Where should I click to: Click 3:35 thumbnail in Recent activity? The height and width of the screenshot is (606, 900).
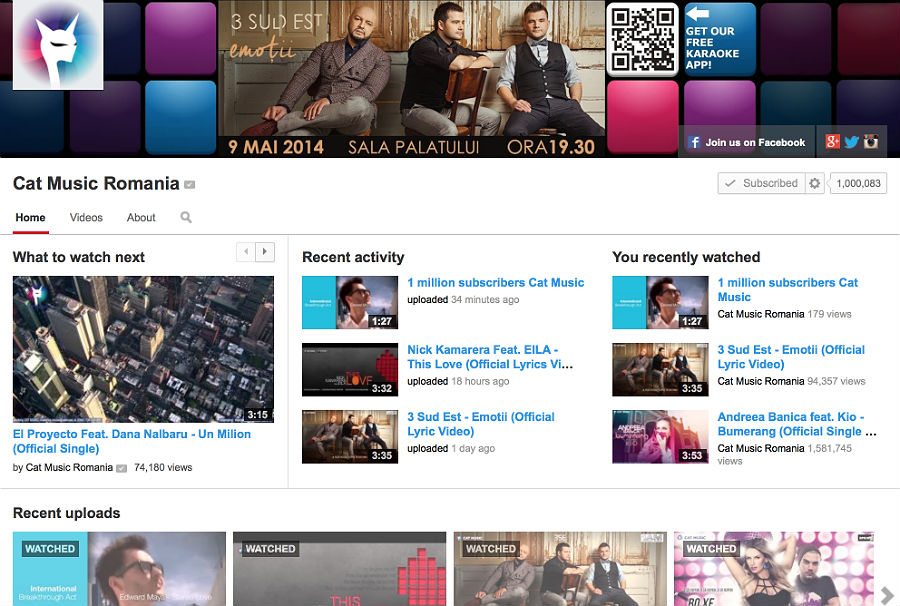coord(350,437)
